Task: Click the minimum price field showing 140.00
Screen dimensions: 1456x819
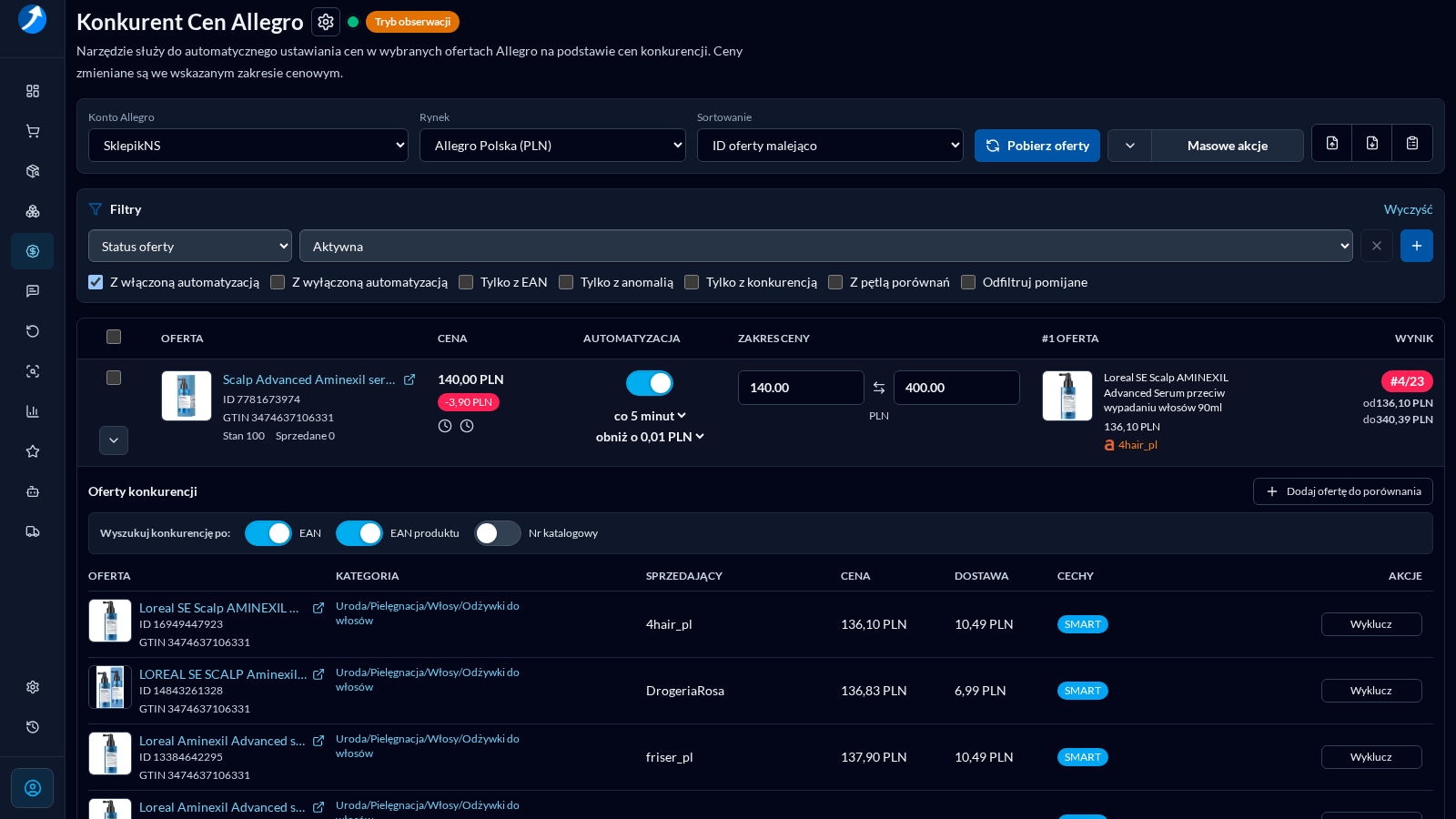Action: click(x=801, y=388)
